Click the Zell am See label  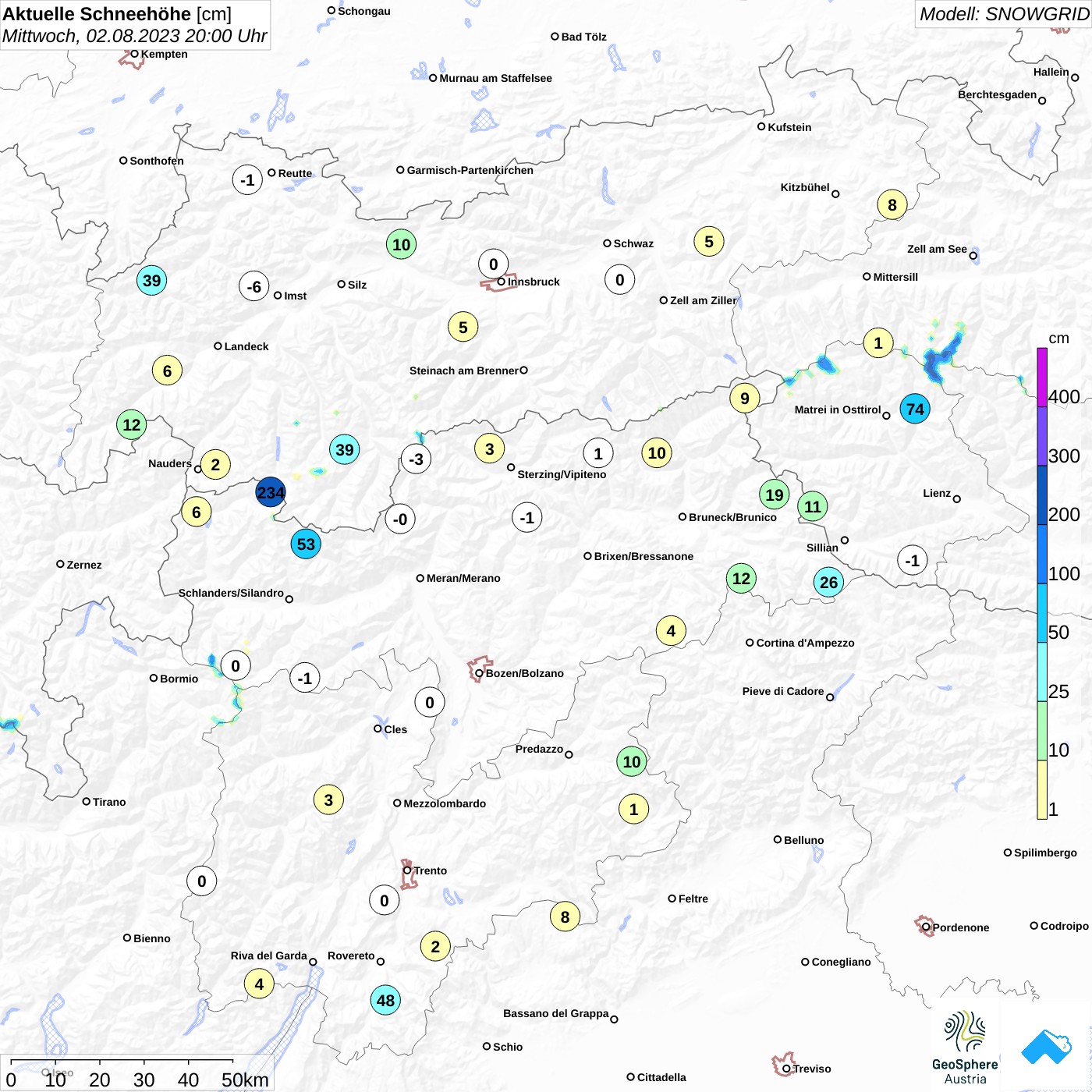click(x=937, y=249)
